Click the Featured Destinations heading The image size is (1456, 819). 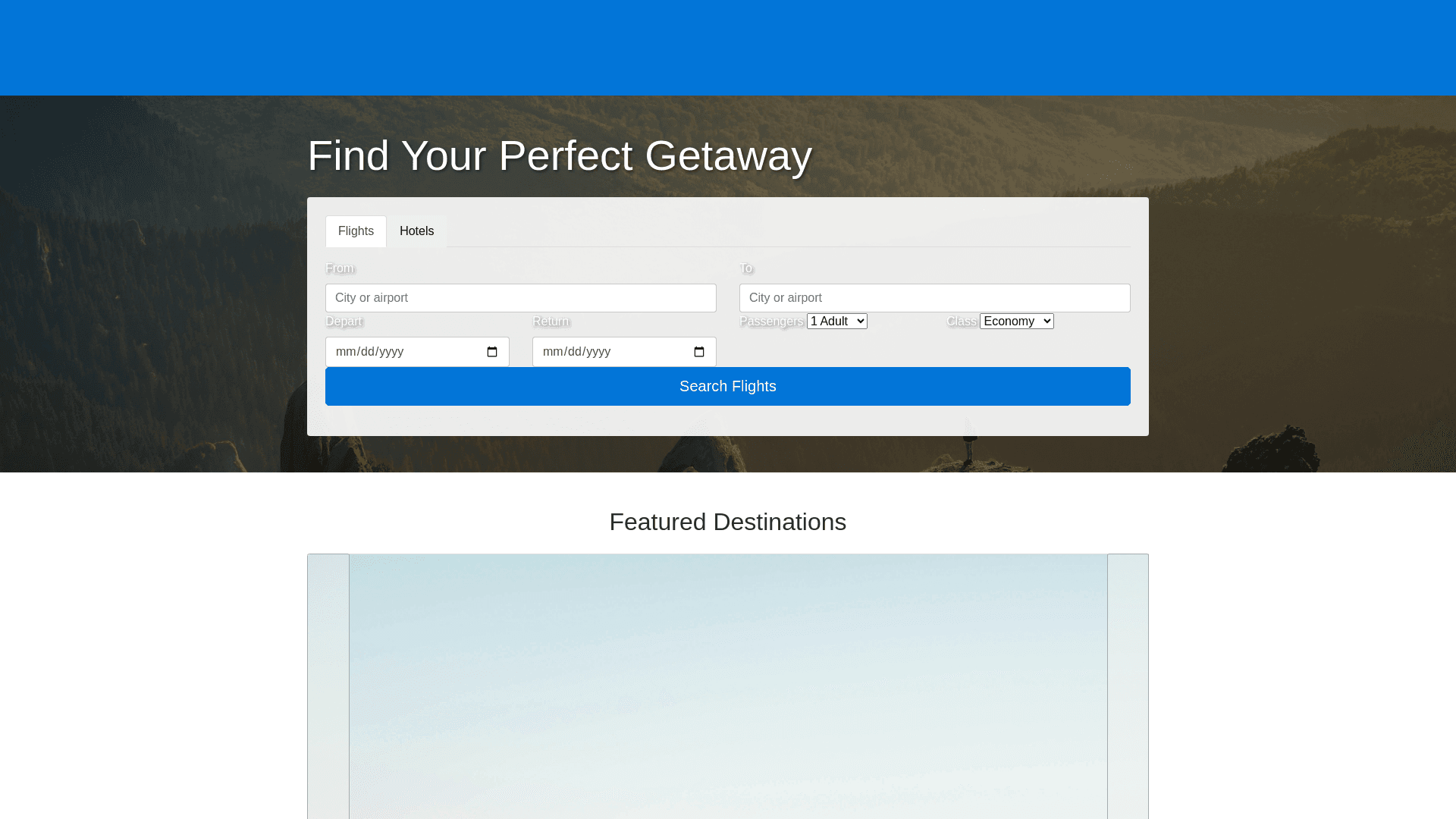tap(727, 522)
